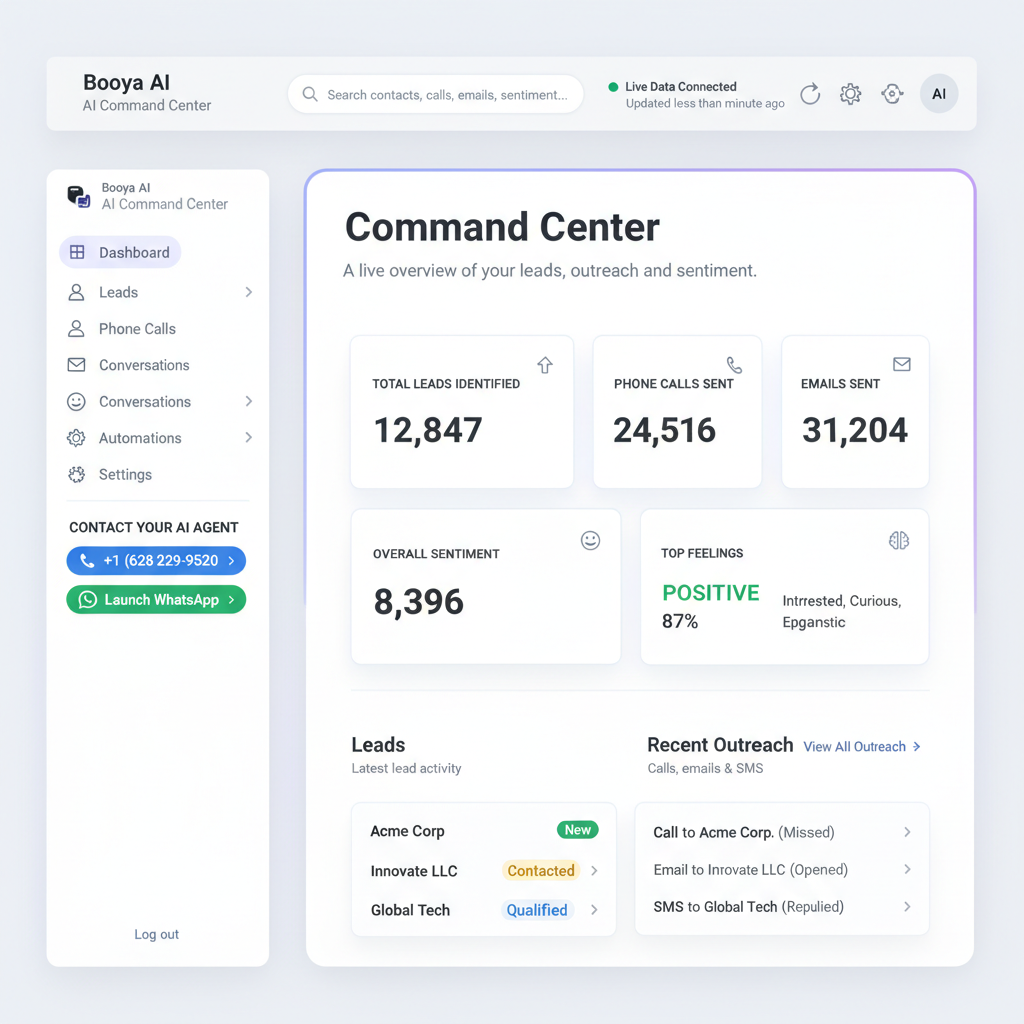The width and height of the screenshot is (1024, 1024).
Task: Click the Automations gear icon
Action: tap(76, 438)
